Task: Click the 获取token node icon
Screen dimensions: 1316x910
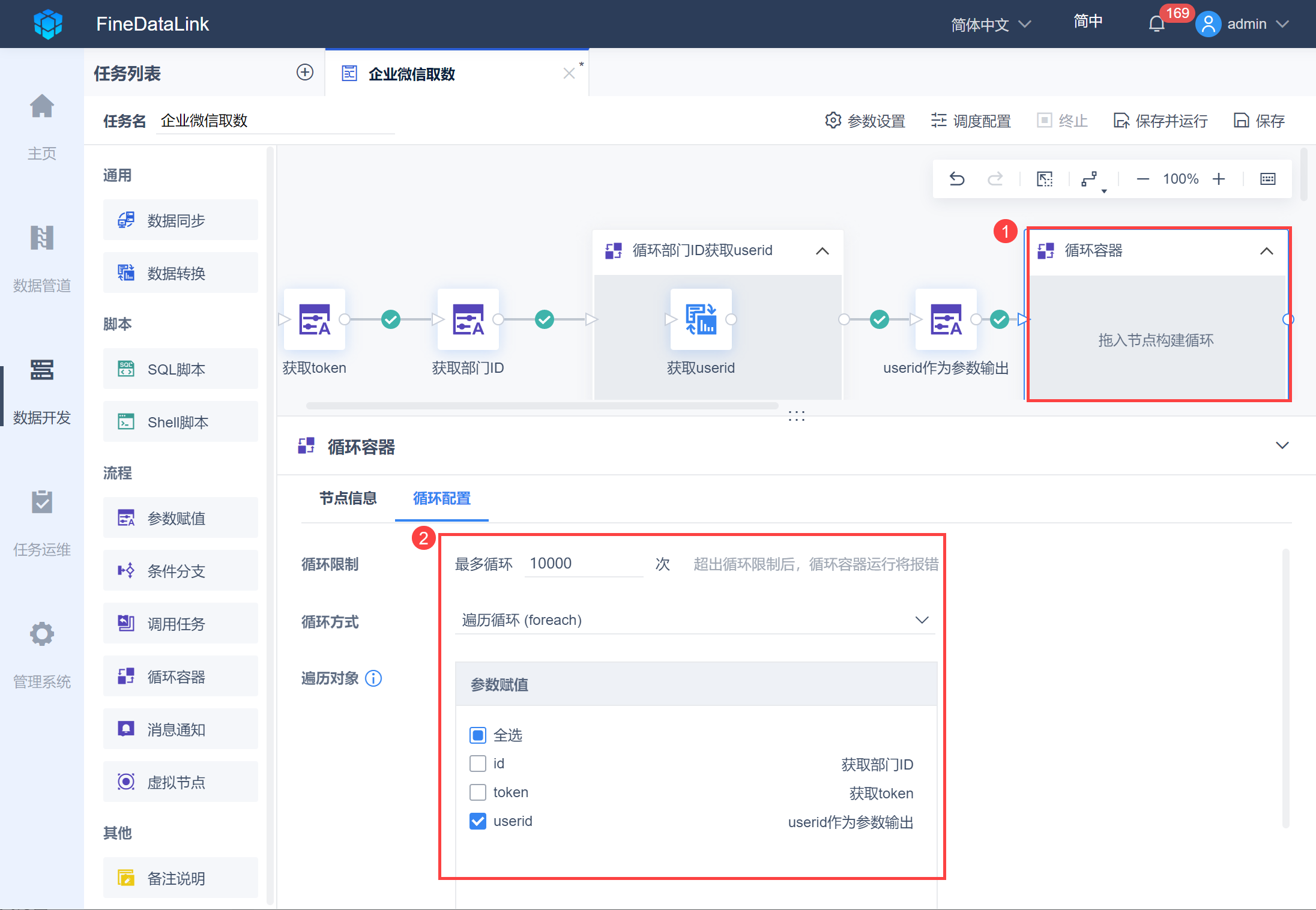Action: click(315, 319)
